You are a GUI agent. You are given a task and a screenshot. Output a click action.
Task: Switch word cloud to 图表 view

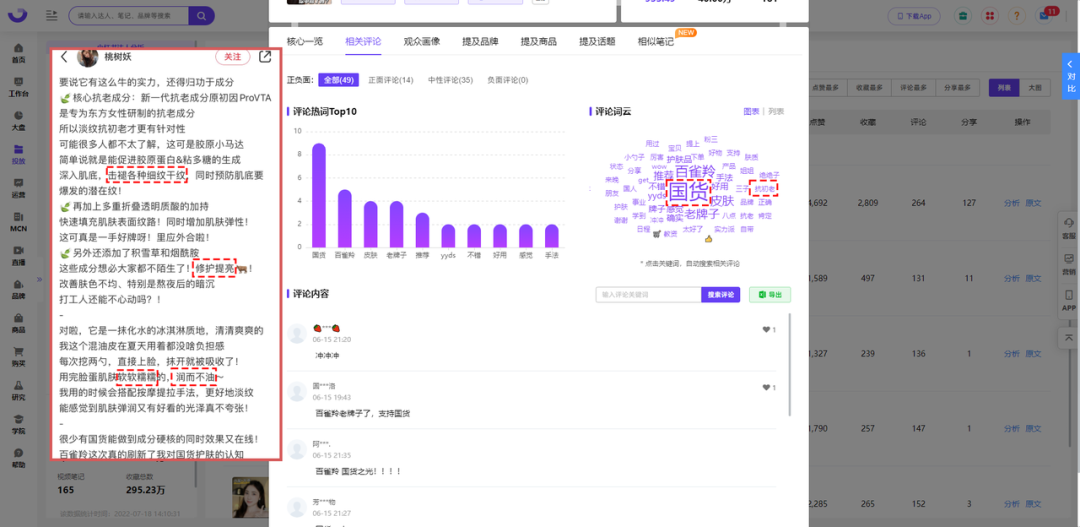coord(751,112)
